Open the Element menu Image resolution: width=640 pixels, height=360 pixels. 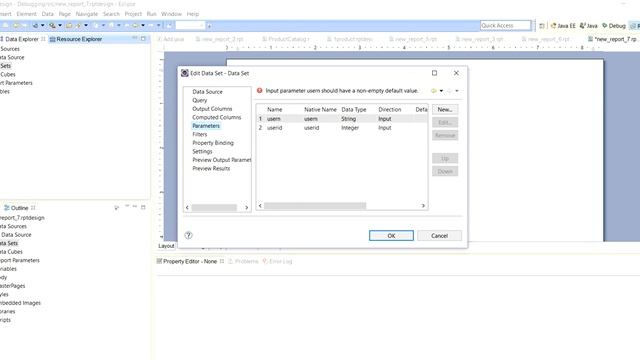(26, 14)
